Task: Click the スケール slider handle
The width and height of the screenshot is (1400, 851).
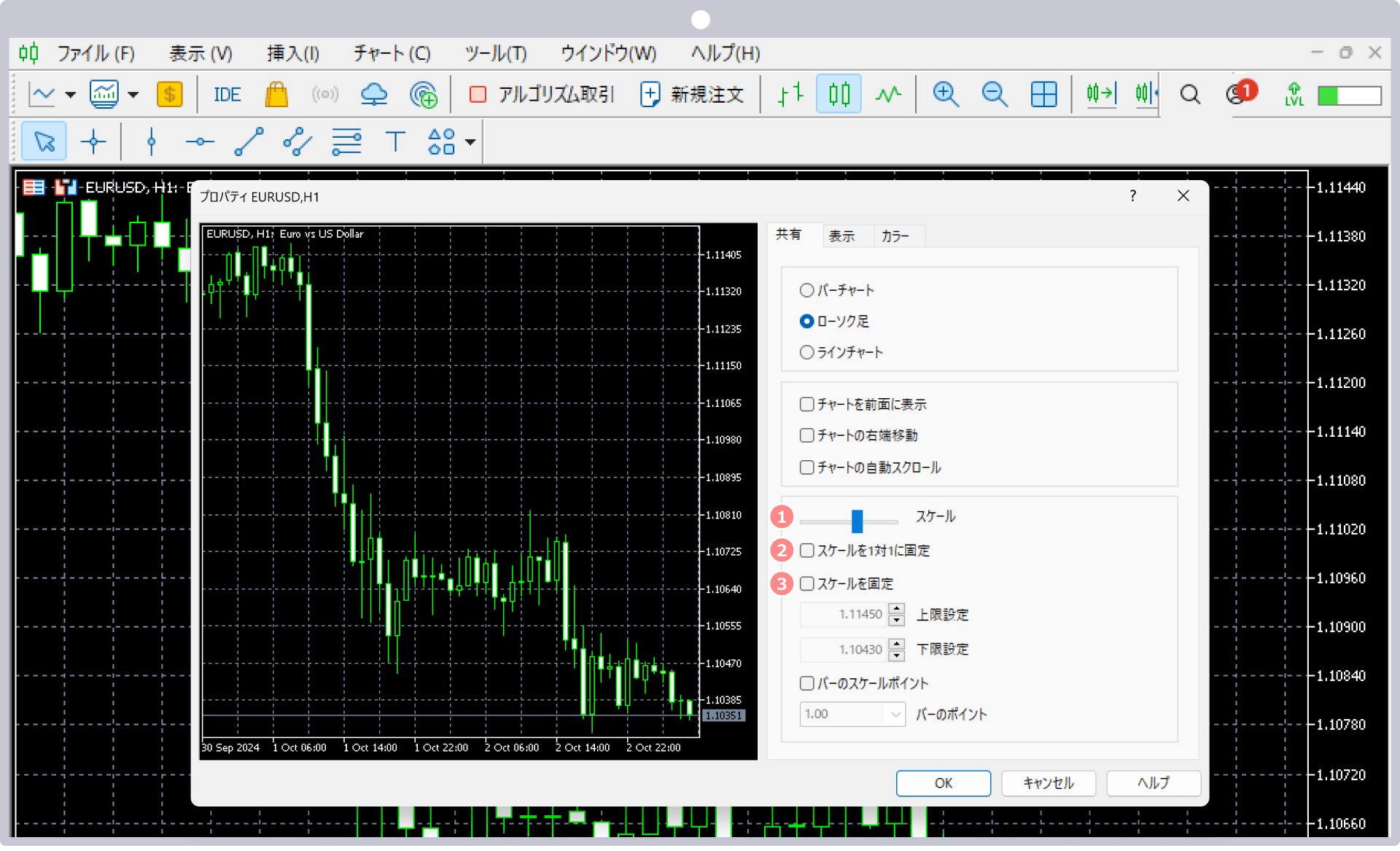Action: 857,521
